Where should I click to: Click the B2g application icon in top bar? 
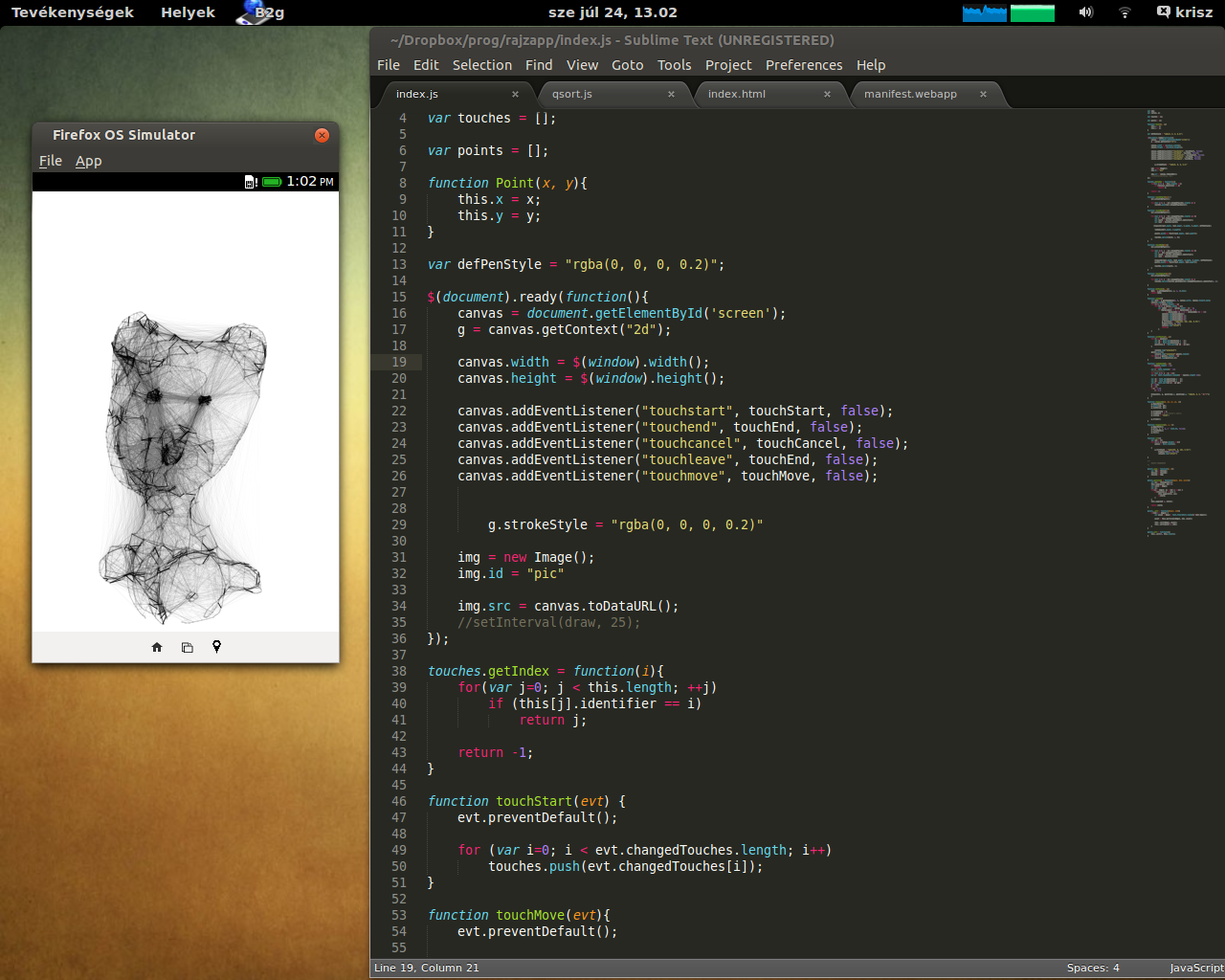pyautogui.click(x=261, y=12)
